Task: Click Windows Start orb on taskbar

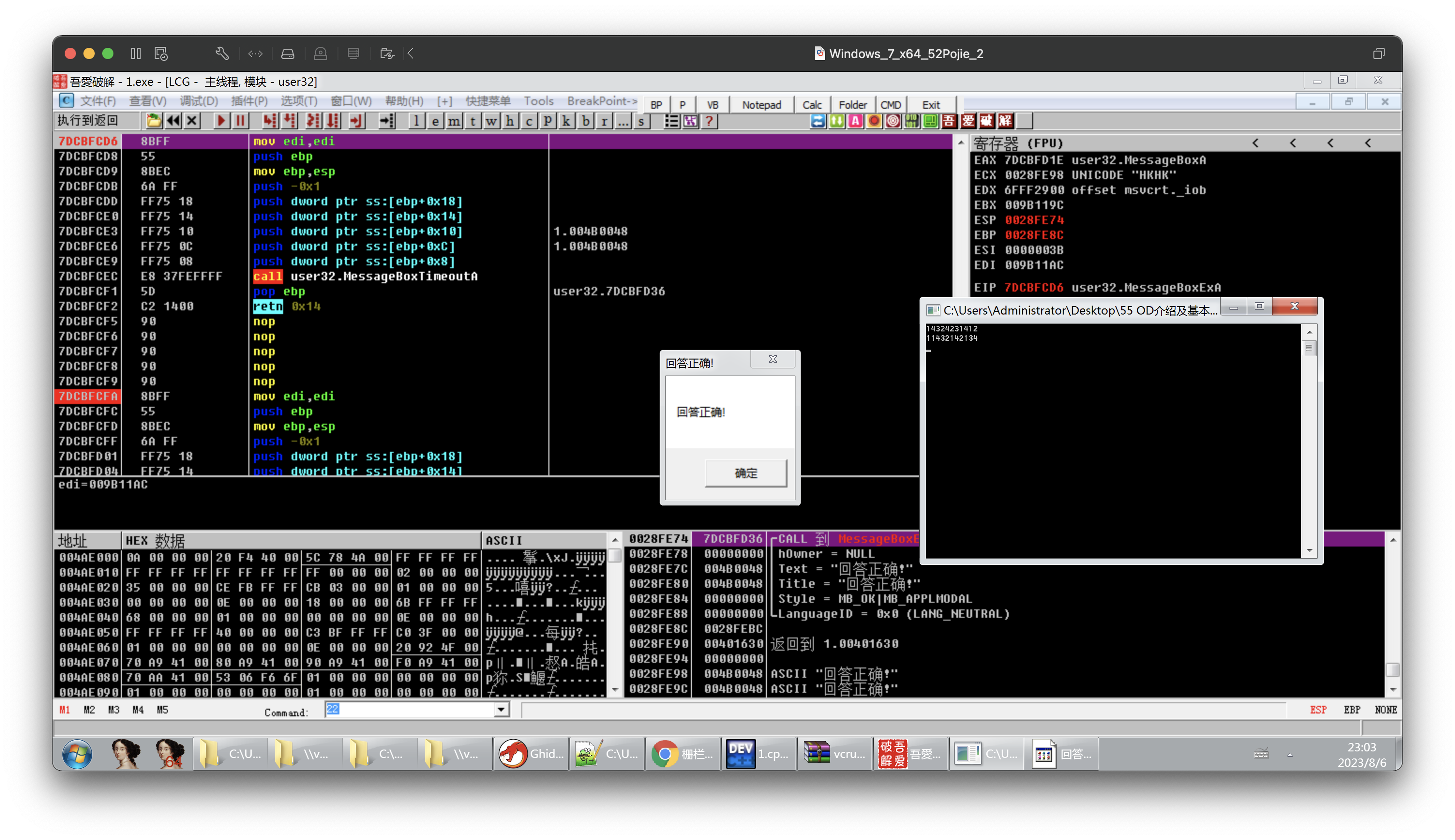Action: click(x=77, y=753)
